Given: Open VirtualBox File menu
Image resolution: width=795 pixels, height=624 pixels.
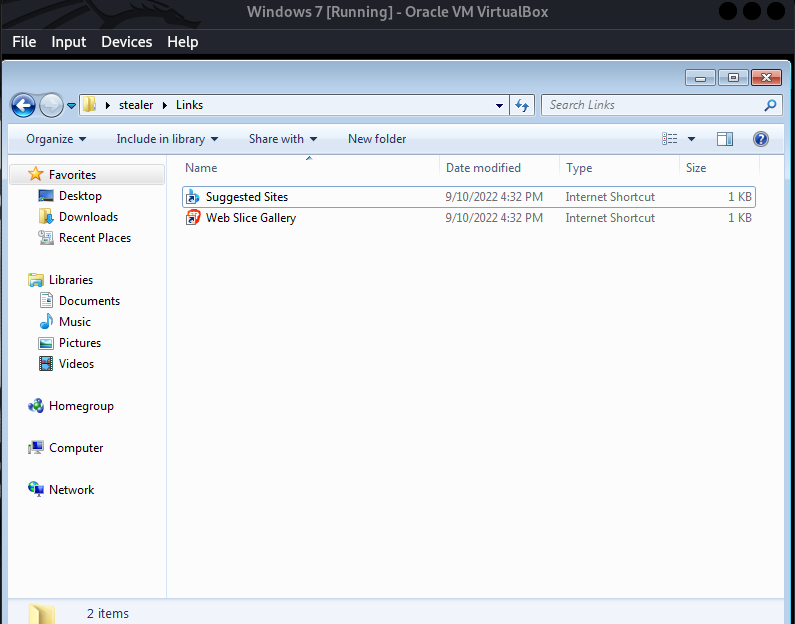Looking at the screenshot, I should pyautogui.click(x=24, y=42).
